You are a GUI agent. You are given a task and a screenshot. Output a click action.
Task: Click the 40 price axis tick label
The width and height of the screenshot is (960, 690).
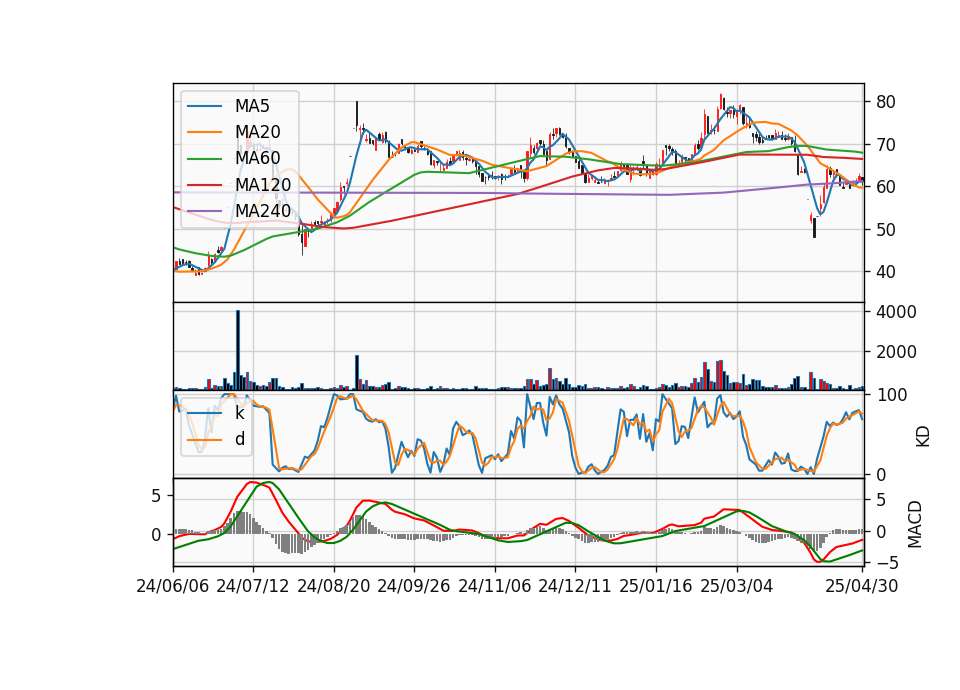click(x=886, y=272)
